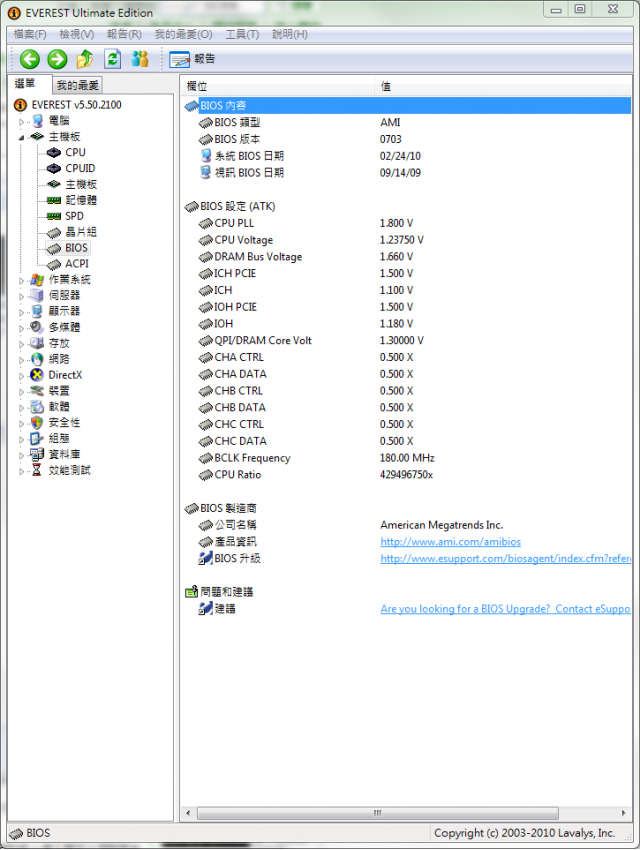The height and width of the screenshot is (850, 640).
Task: Open the esupport.com biosagent link
Action: coord(506,558)
